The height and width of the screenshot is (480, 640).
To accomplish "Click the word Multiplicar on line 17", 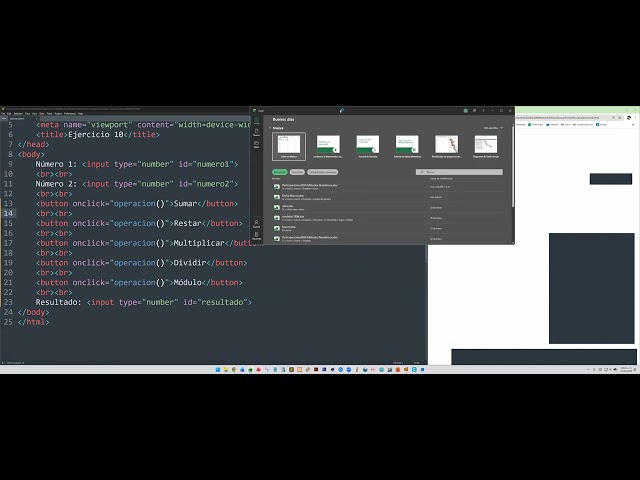I will click(199, 243).
